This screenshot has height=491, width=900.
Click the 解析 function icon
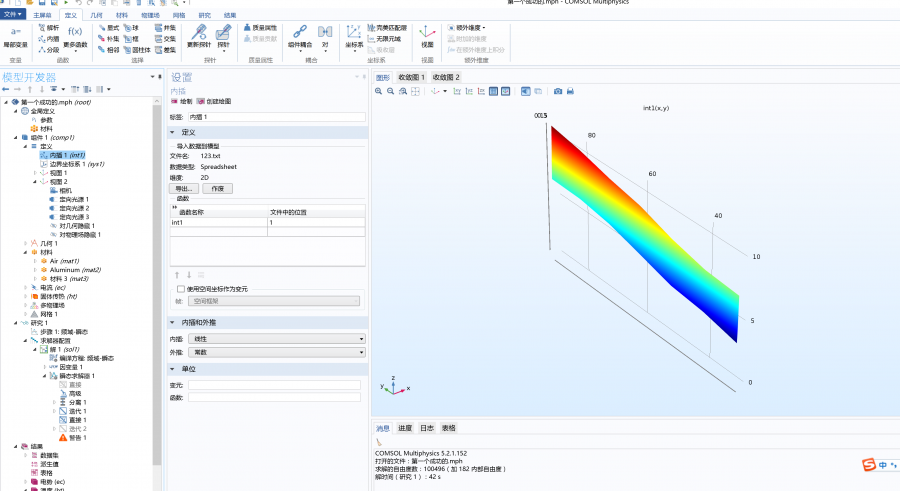coord(49,28)
